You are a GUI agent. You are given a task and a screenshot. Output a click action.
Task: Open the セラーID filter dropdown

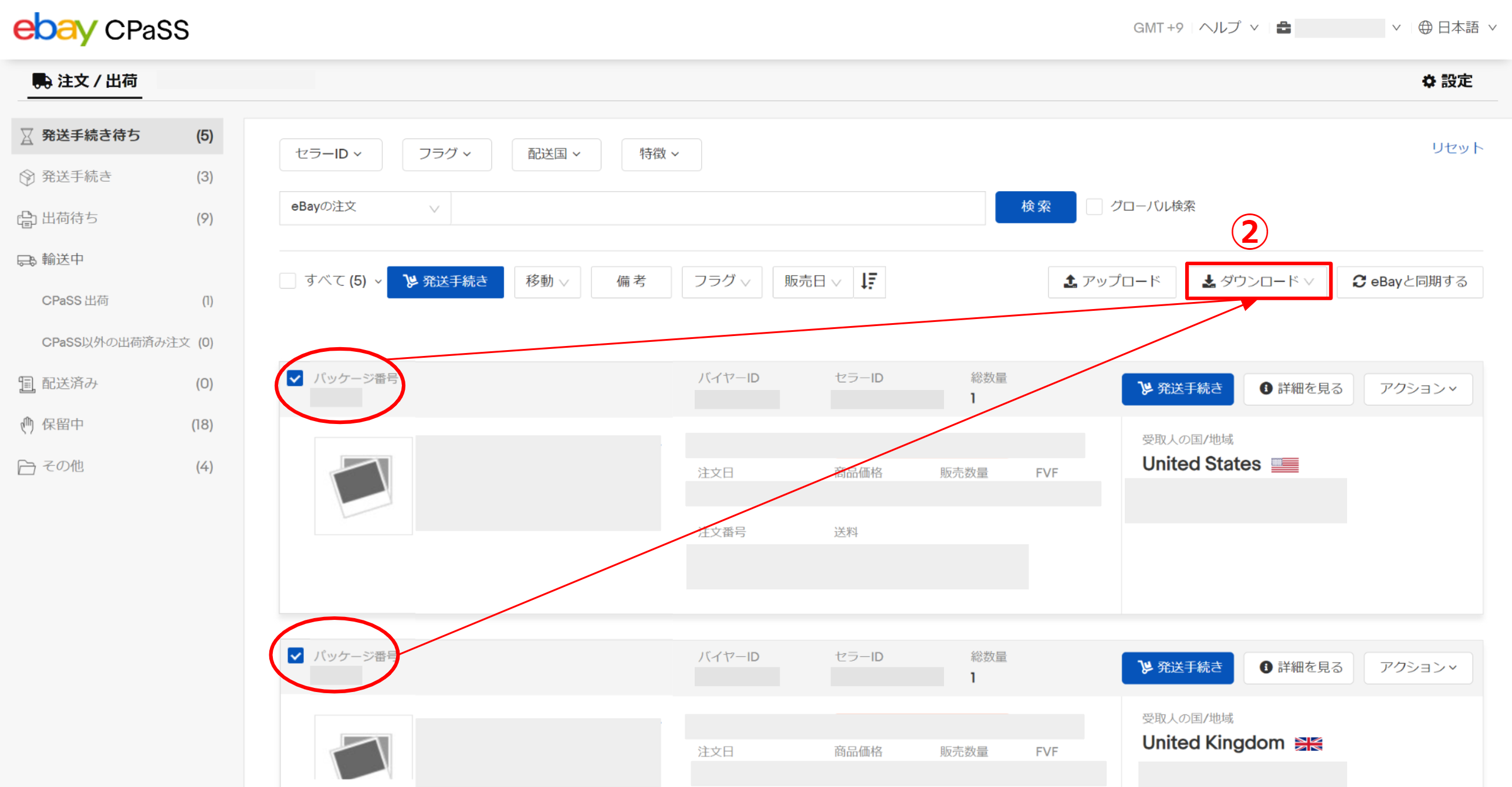click(330, 154)
